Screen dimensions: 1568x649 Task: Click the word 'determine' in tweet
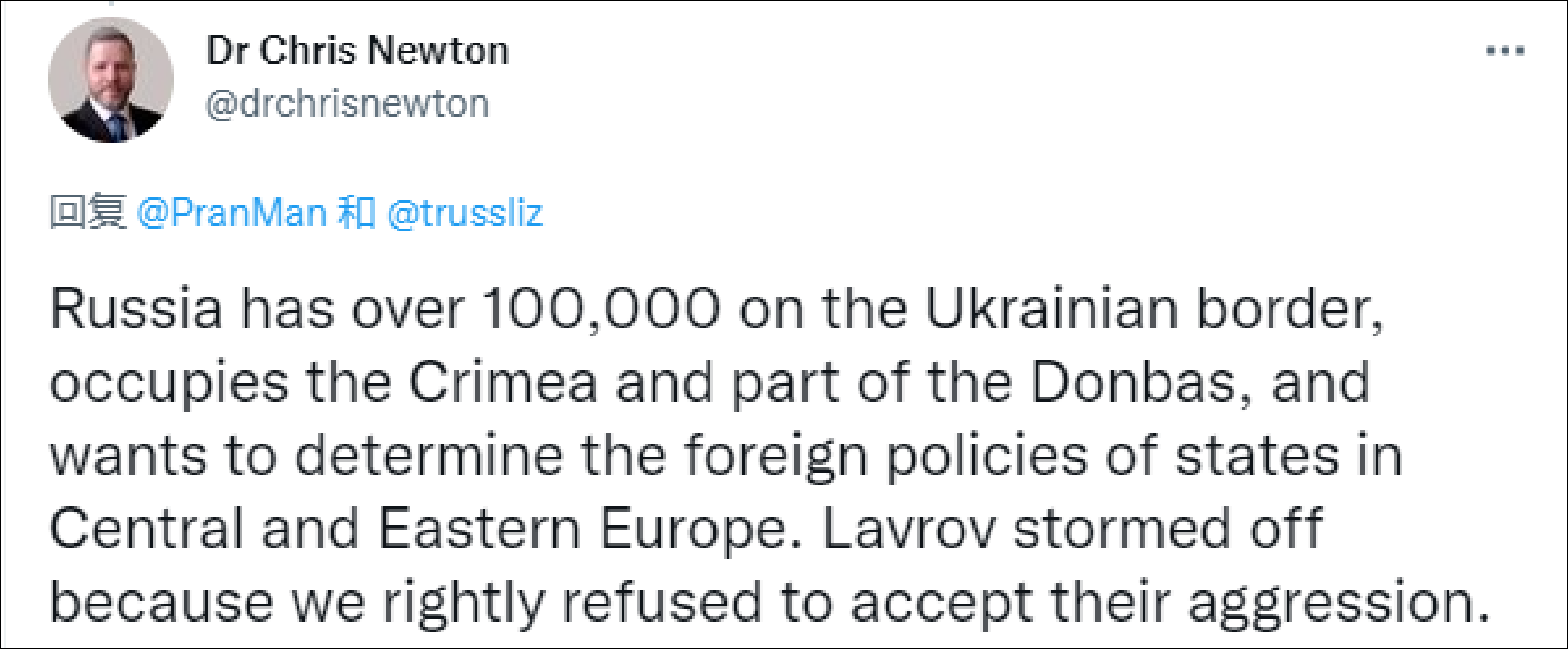click(x=429, y=457)
